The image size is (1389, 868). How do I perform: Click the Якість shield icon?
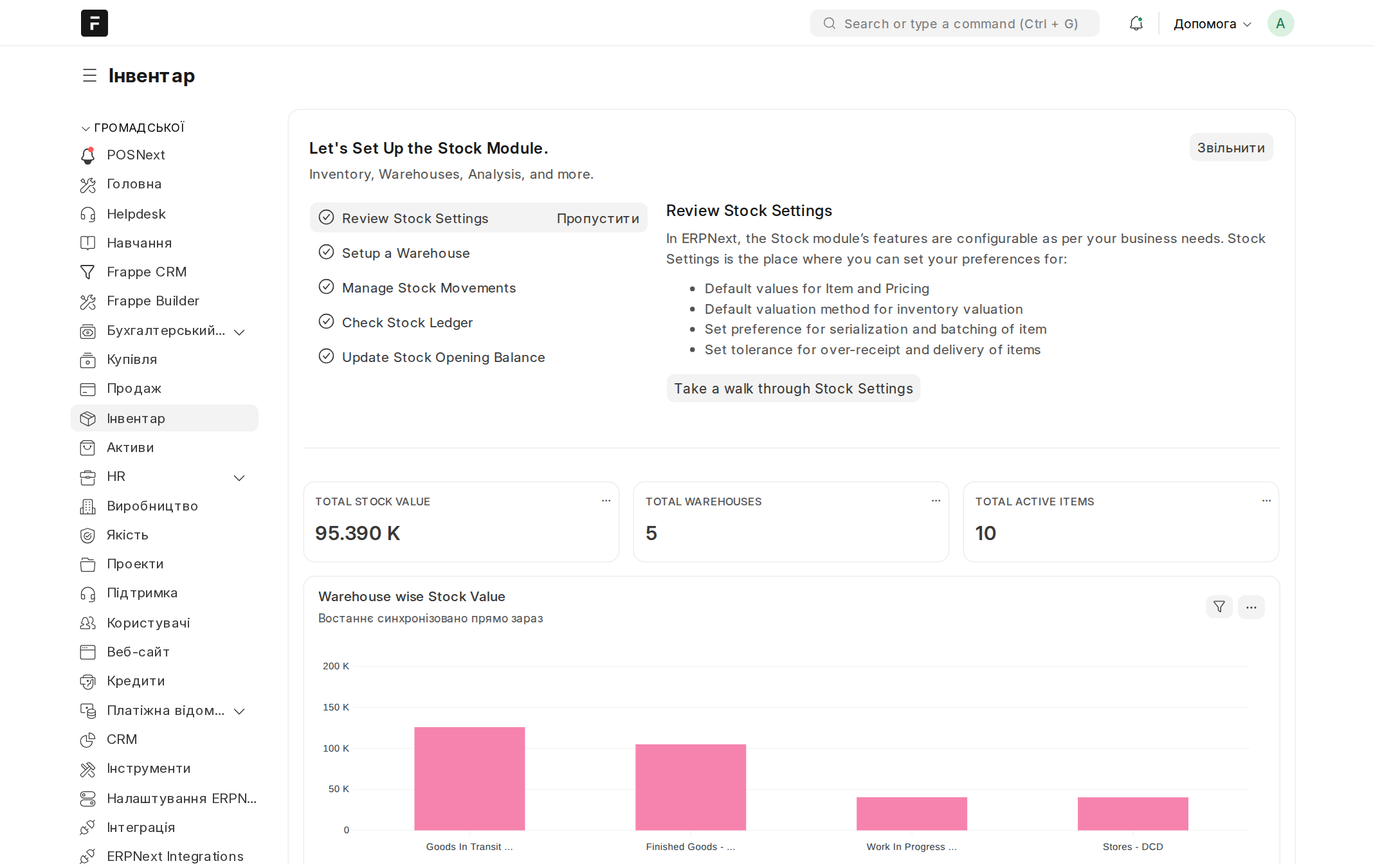[88, 535]
